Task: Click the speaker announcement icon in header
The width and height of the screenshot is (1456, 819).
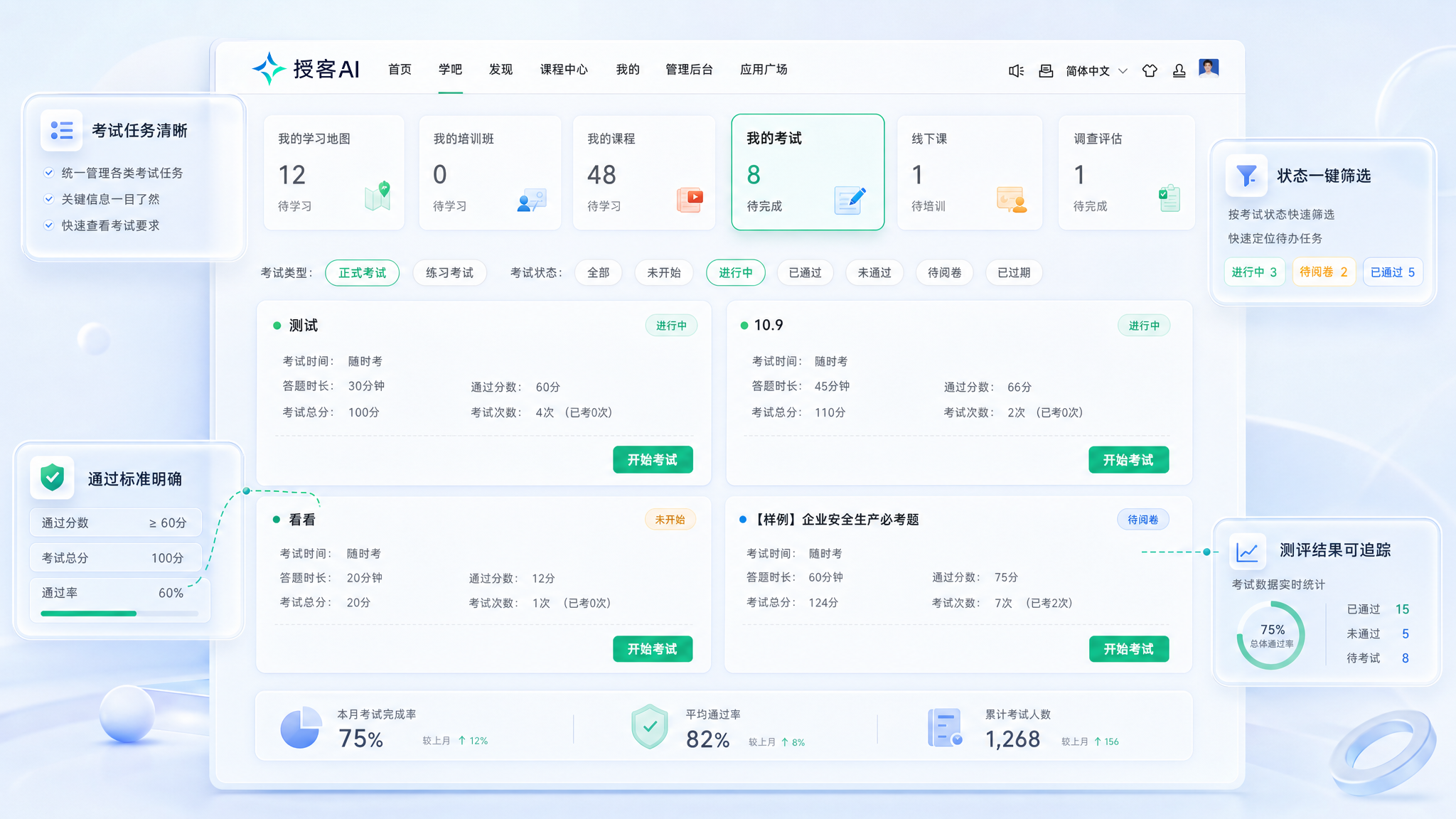Action: 1016,70
